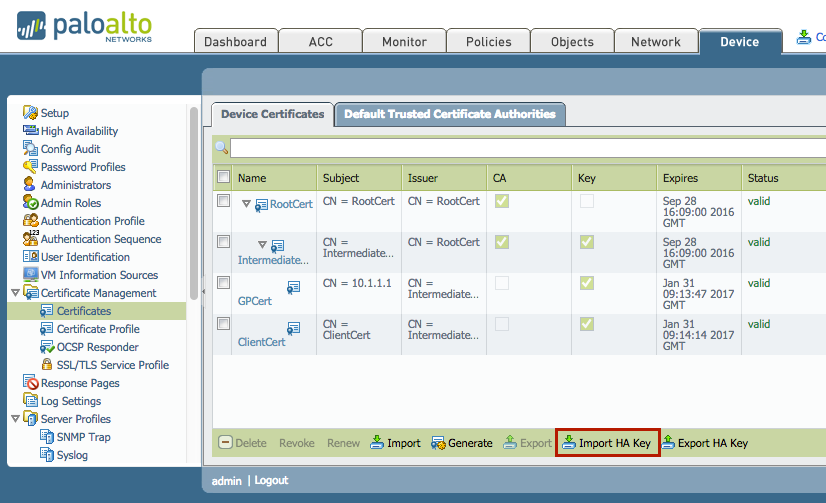The width and height of the screenshot is (826, 503).
Task: Collapse the RootCert tree arrow
Action: click(x=246, y=204)
